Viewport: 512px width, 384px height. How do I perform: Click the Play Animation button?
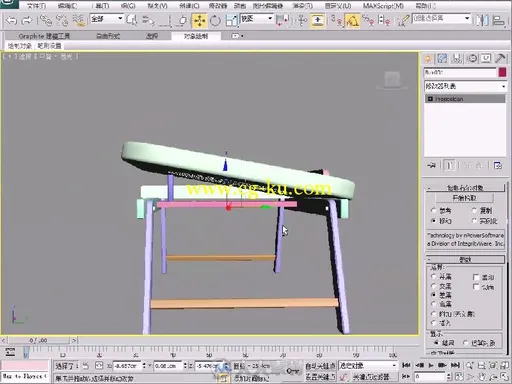coord(431,365)
